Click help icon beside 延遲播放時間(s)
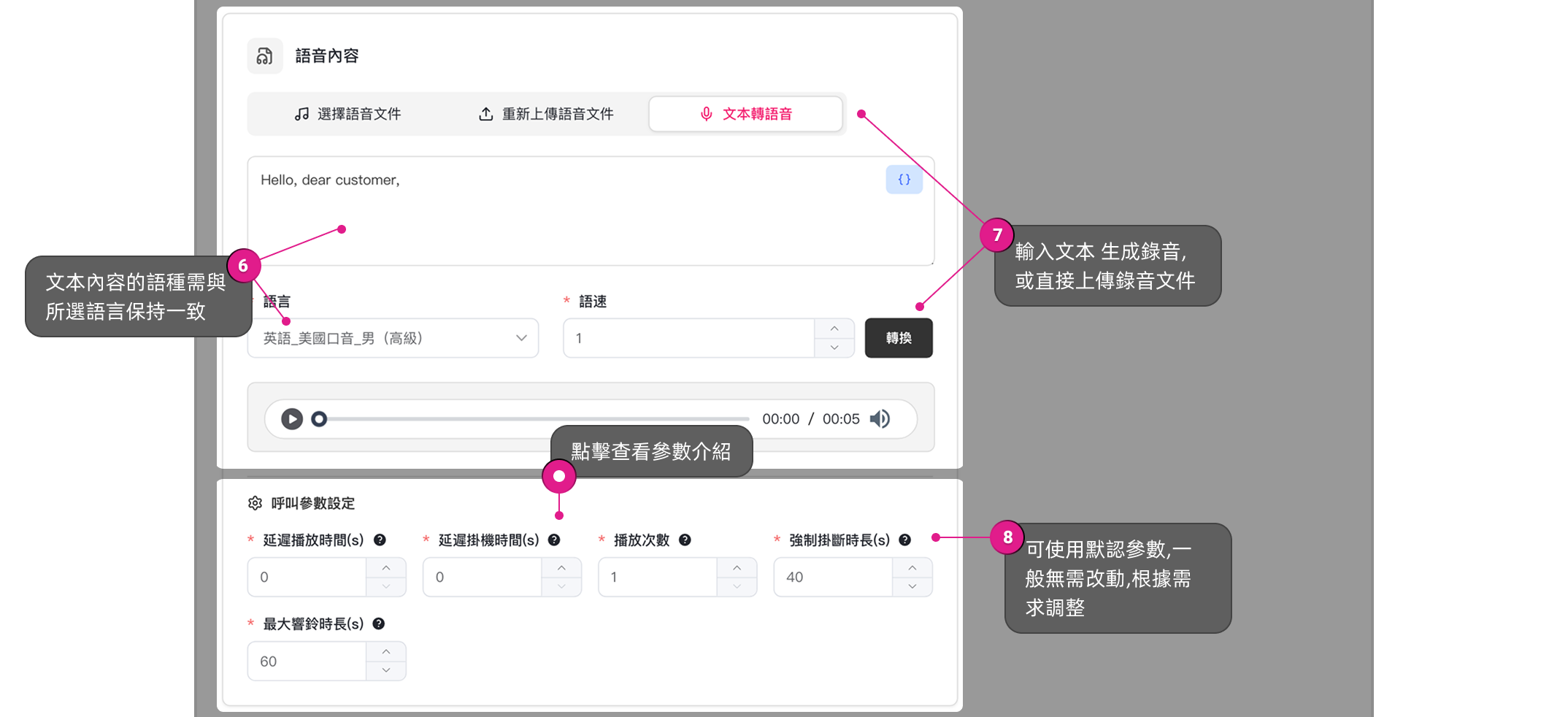1568x717 pixels. [x=380, y=540]
